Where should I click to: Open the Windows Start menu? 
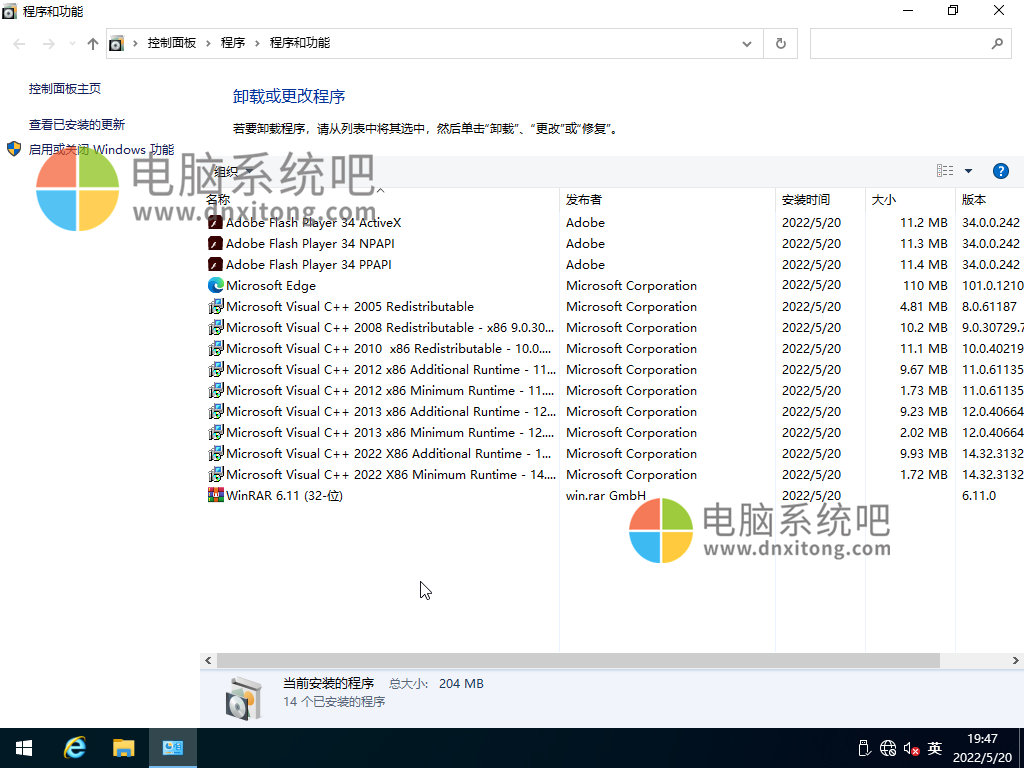coord(24,748)
